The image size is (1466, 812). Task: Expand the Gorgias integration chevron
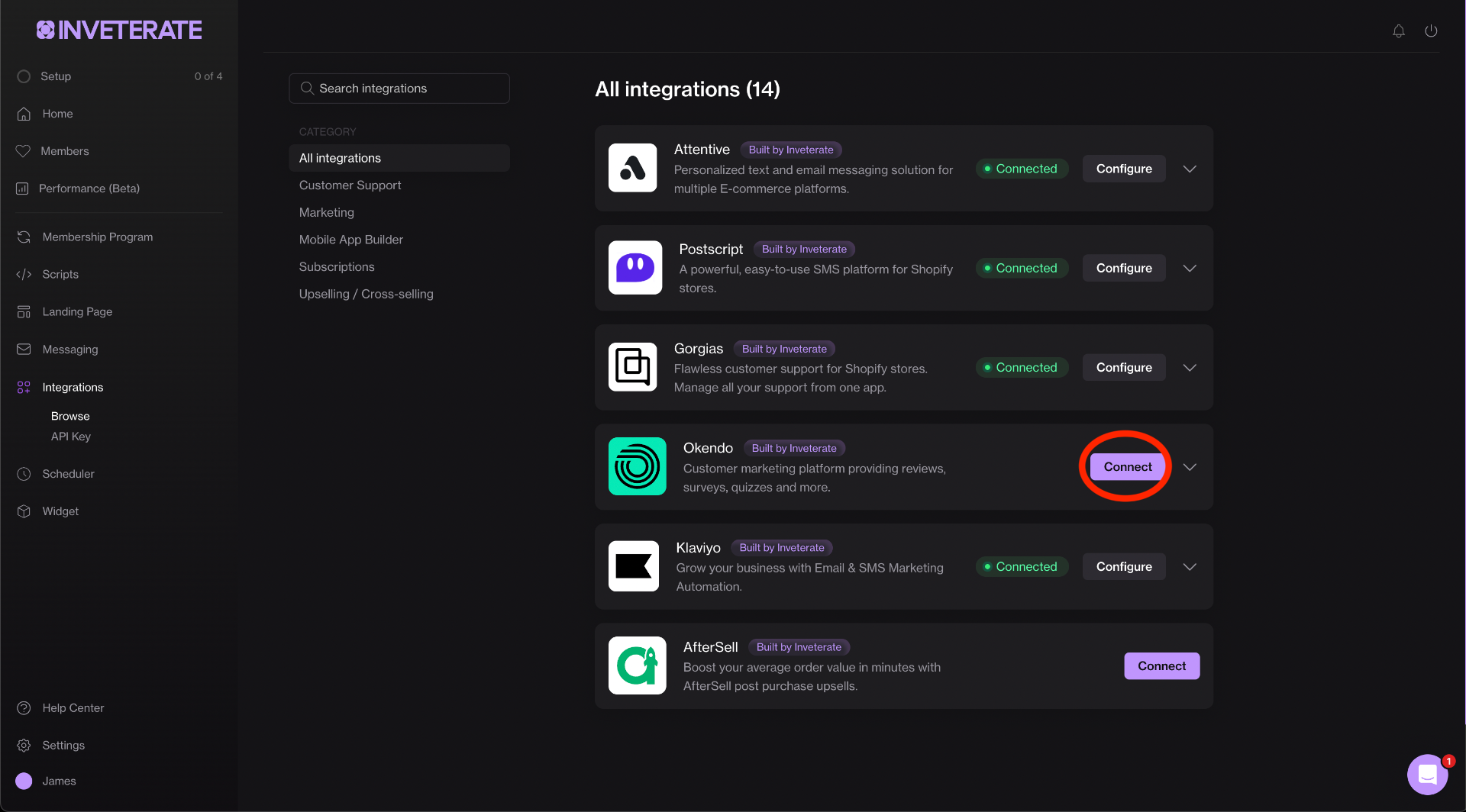[1189, 368]
